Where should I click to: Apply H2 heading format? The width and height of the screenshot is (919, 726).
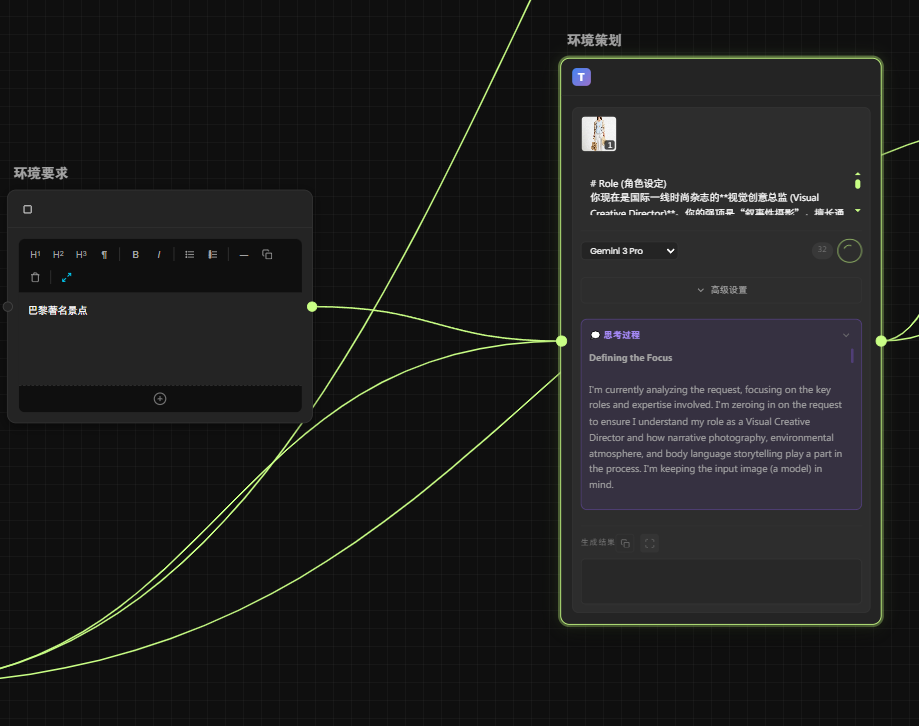(x=59, y=255)
